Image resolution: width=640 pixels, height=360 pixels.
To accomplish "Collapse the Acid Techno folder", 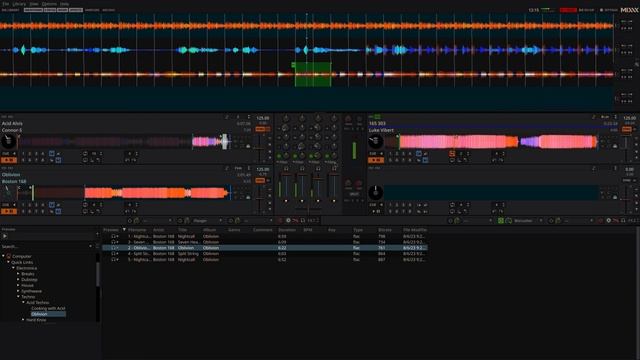I will click(23, 302).
